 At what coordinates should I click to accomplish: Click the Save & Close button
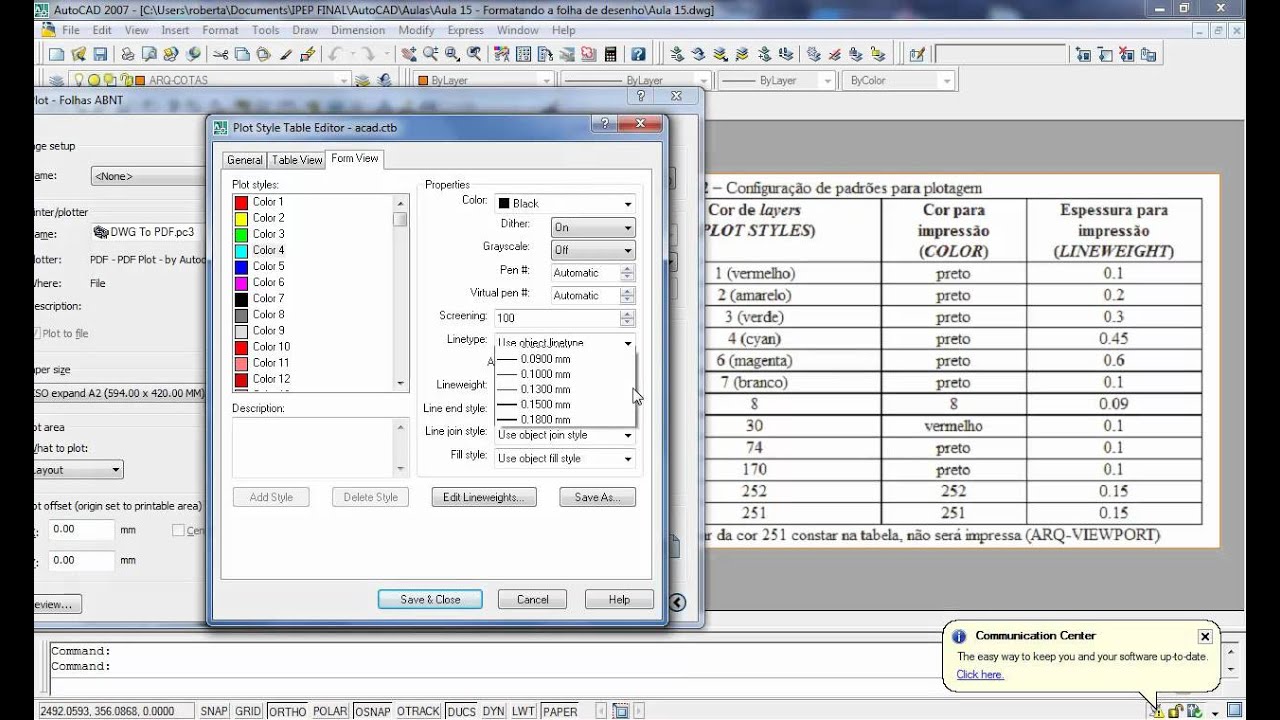430,599
